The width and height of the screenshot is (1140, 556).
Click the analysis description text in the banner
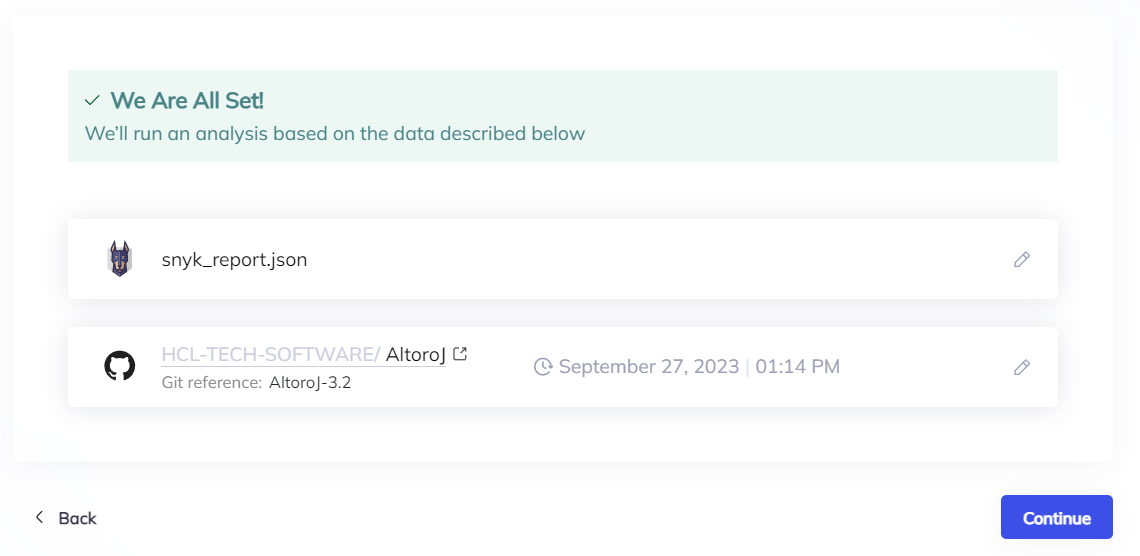334,133
